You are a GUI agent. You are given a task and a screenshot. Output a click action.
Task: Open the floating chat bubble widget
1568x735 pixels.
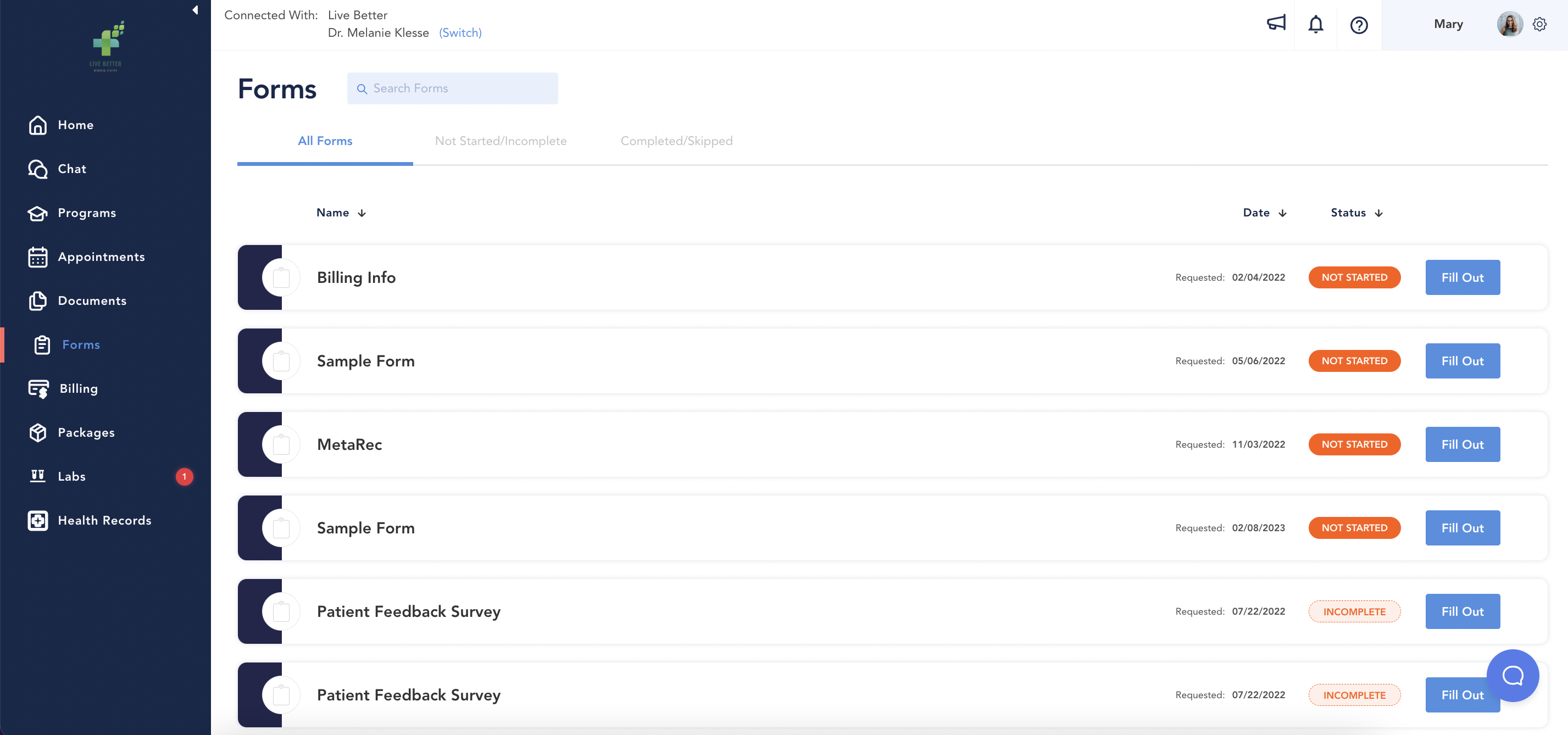pyautogui.click(x=1513, y=675)
